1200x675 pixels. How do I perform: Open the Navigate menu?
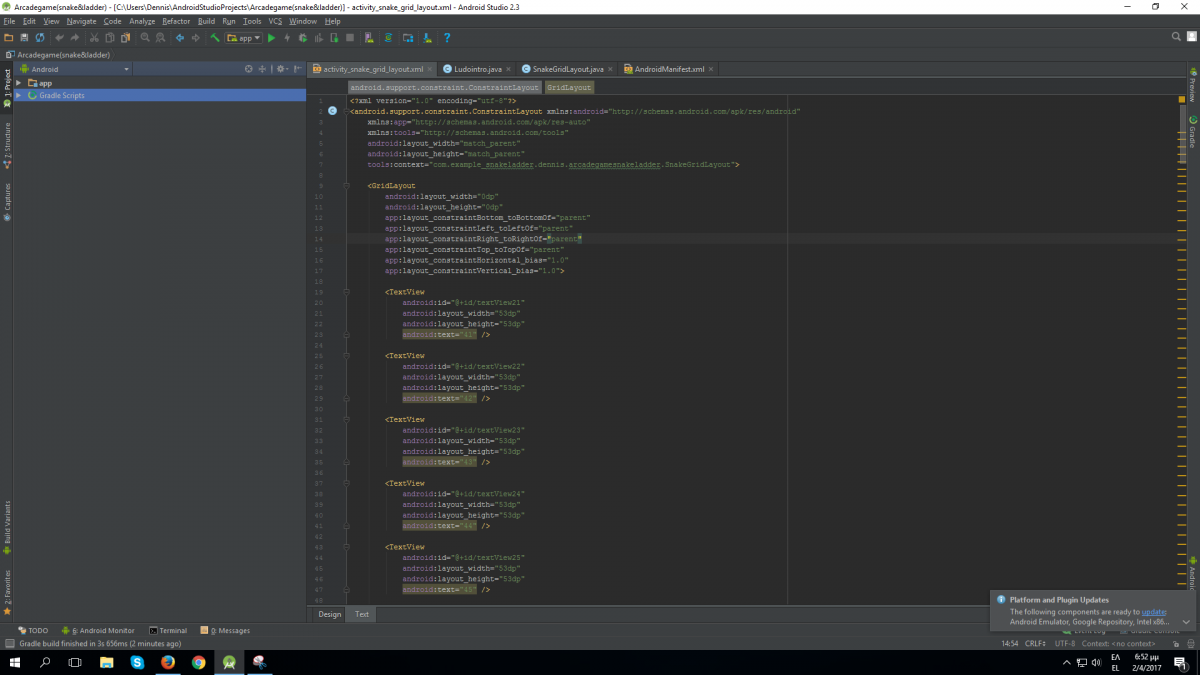click(x=81, y=21)
